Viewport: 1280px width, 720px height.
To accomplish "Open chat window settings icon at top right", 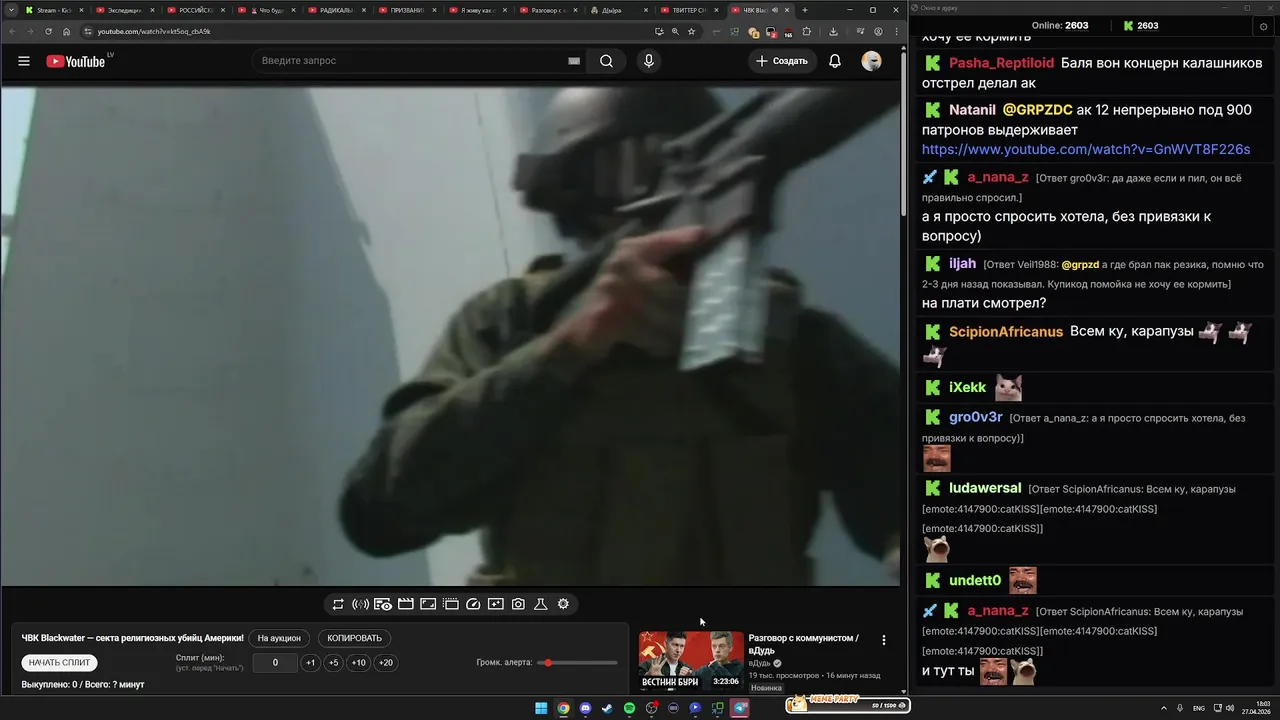I will pos(1263,26).
